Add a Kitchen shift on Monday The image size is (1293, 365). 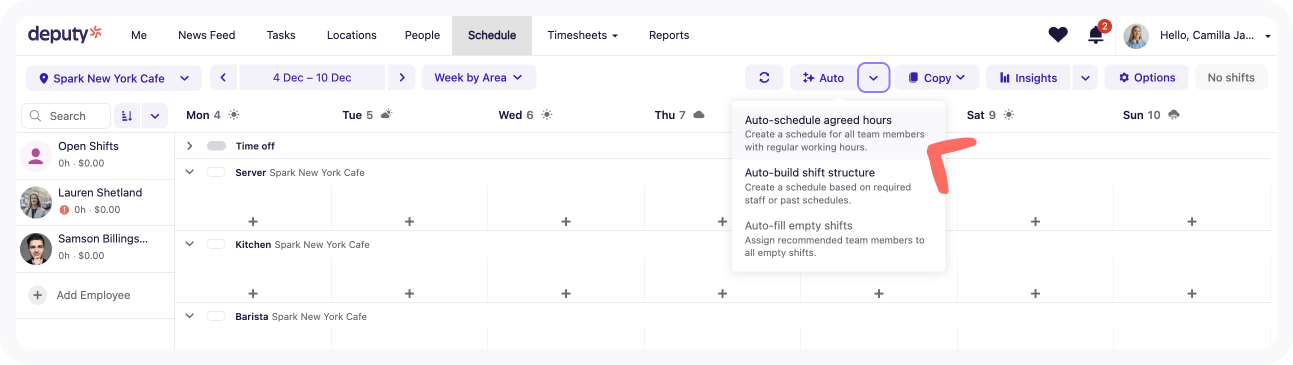pos(253,293)
